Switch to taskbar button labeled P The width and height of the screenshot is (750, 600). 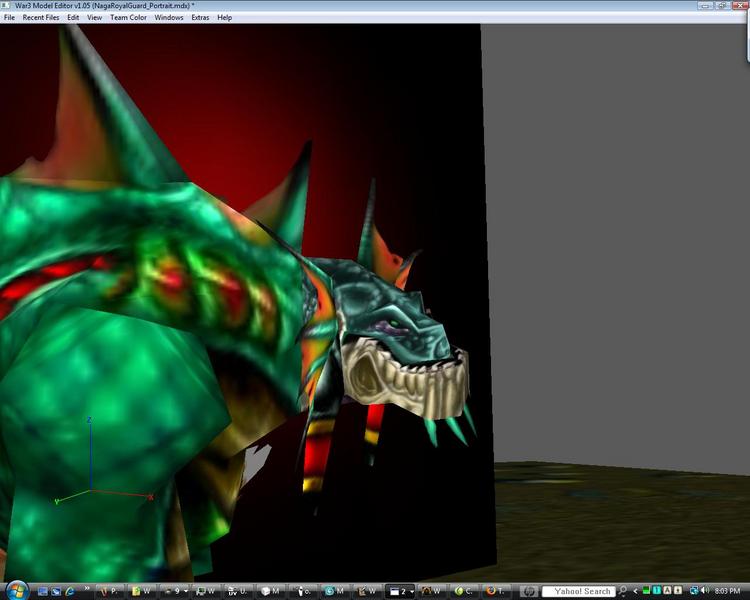pyautogui.click(x=110, y=591)
